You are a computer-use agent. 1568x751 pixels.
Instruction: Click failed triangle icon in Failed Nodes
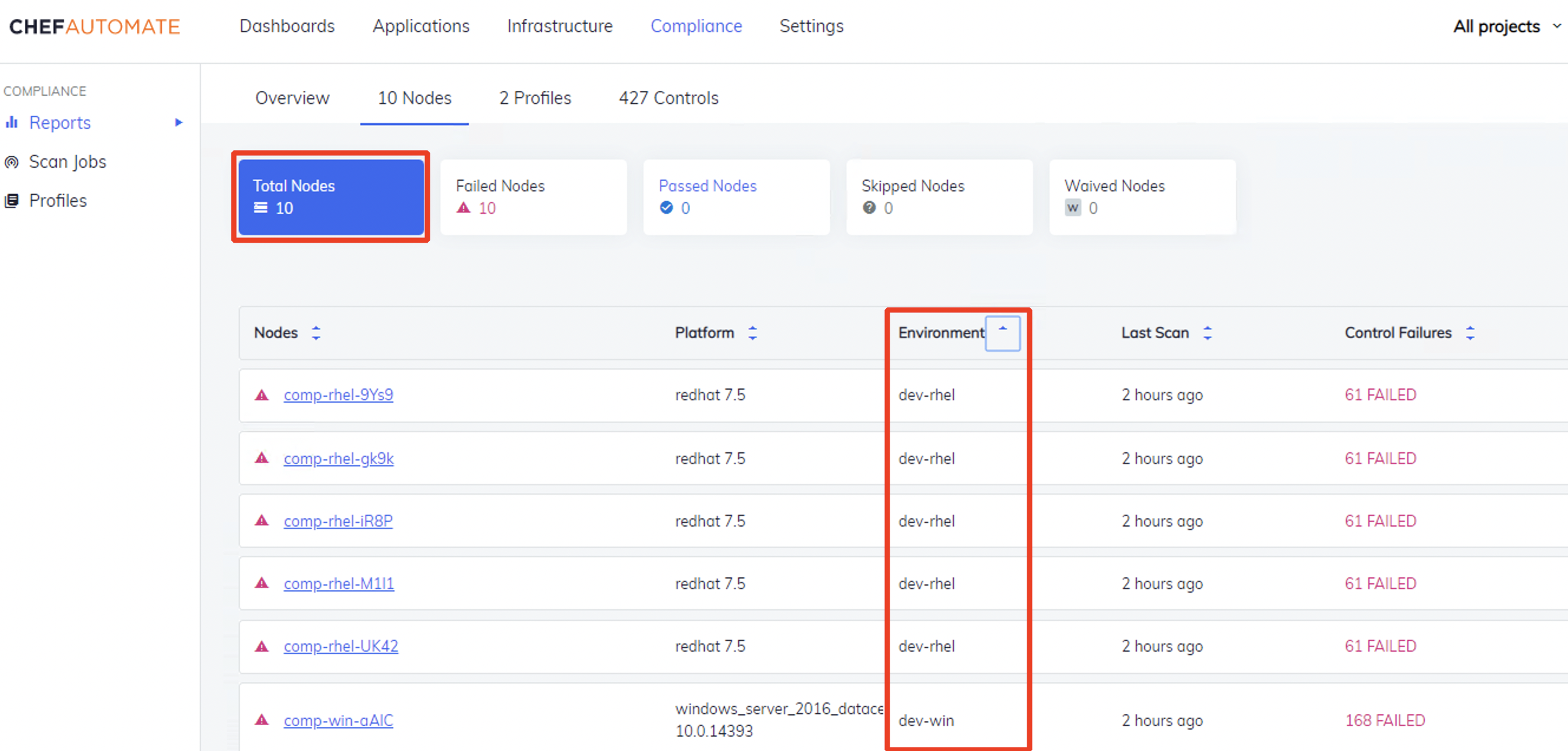(x=463, y=208)
